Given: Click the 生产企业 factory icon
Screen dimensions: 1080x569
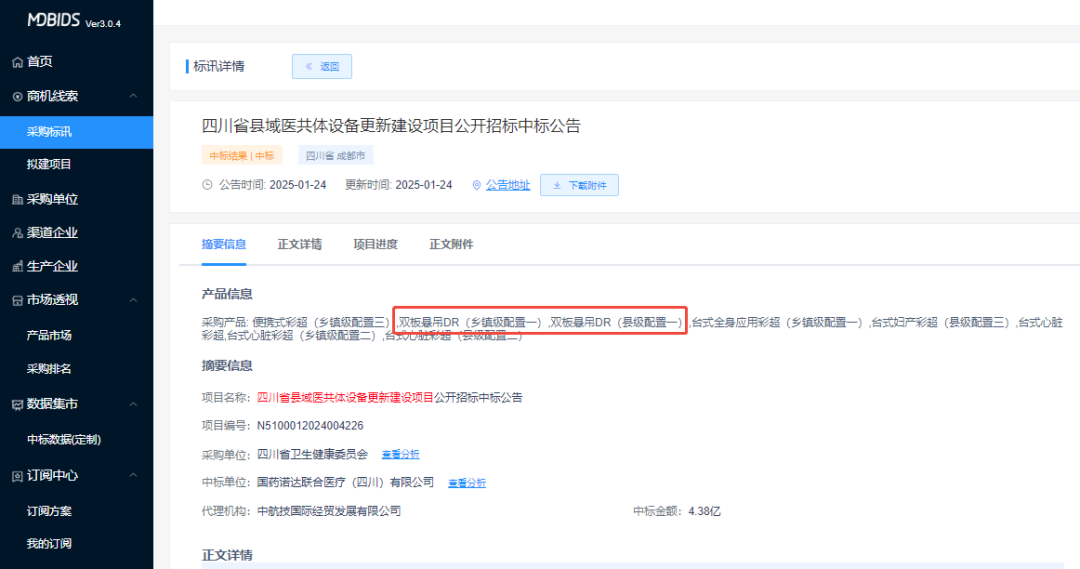Looking at the screenshot, I should tap(17, 267).
